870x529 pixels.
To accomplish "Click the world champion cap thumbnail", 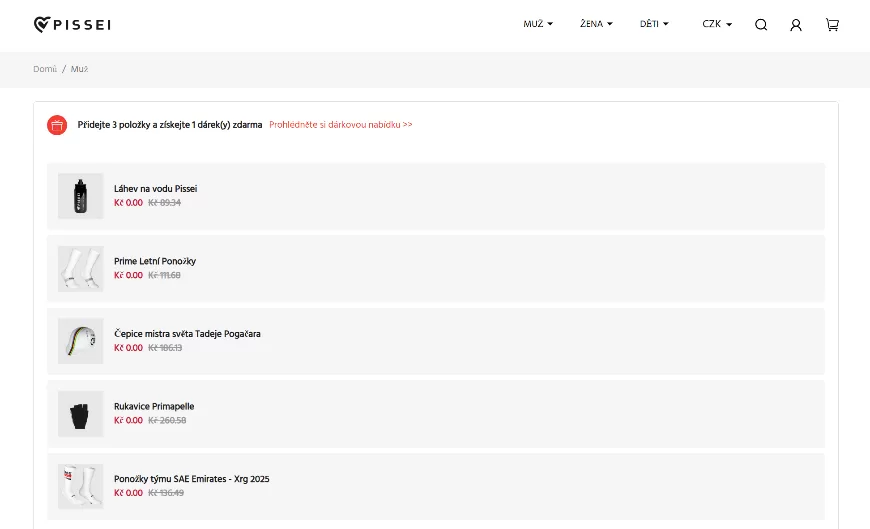I will 80,341.
